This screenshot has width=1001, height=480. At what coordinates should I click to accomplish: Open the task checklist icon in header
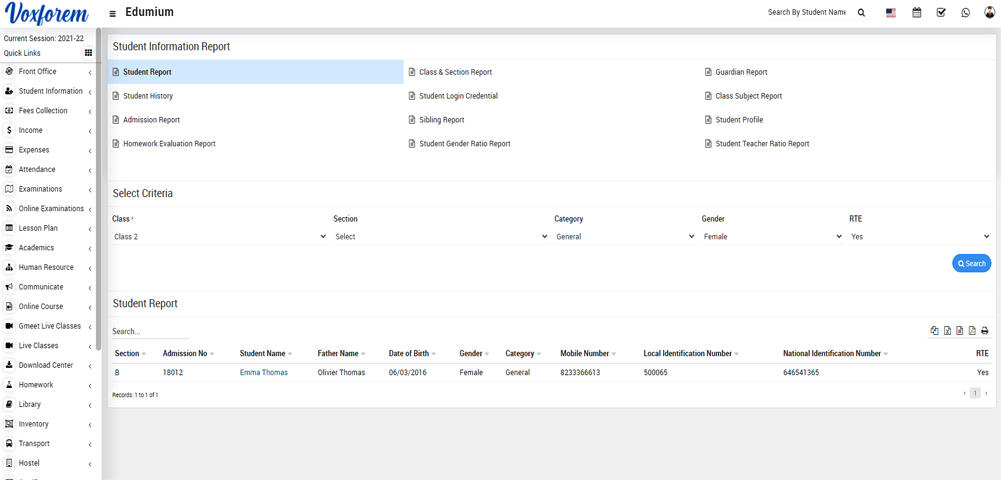point(941,13)
